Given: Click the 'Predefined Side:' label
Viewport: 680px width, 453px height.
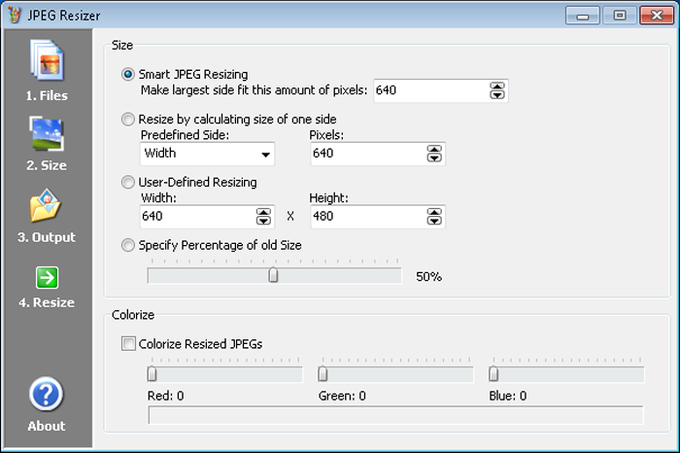Looking at the screenshot, I should pyautogui.click(x=185, y=135).
